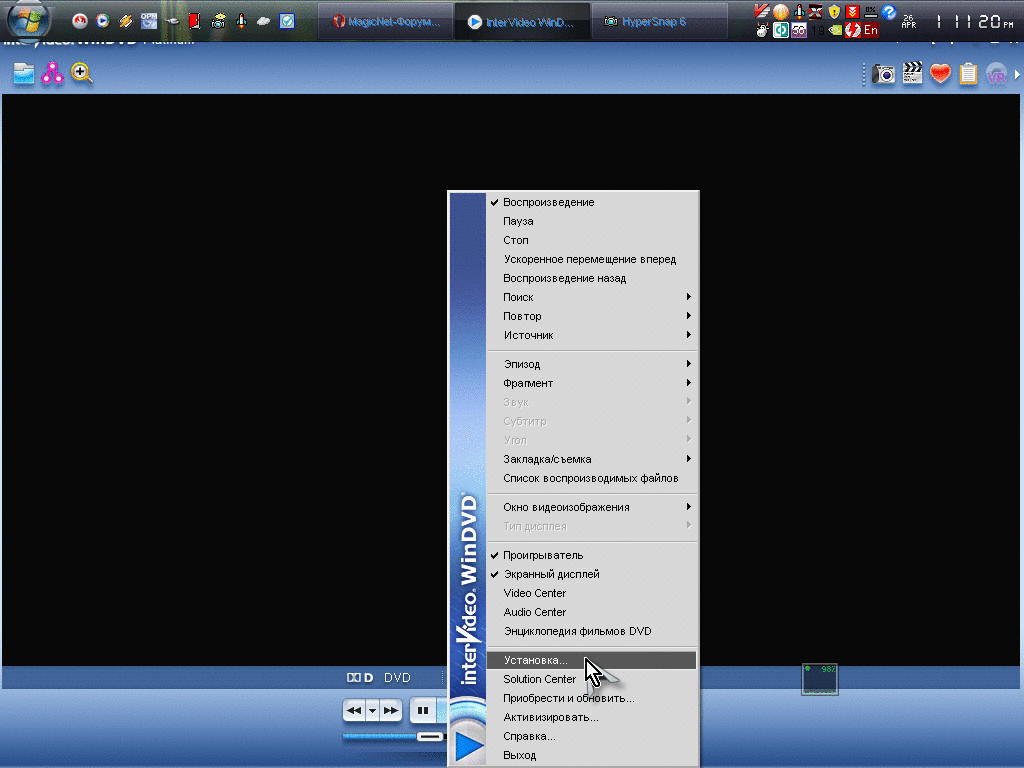Open Энциклопедия фильмов DVD
1024x768 pixels.
(592, 631)
